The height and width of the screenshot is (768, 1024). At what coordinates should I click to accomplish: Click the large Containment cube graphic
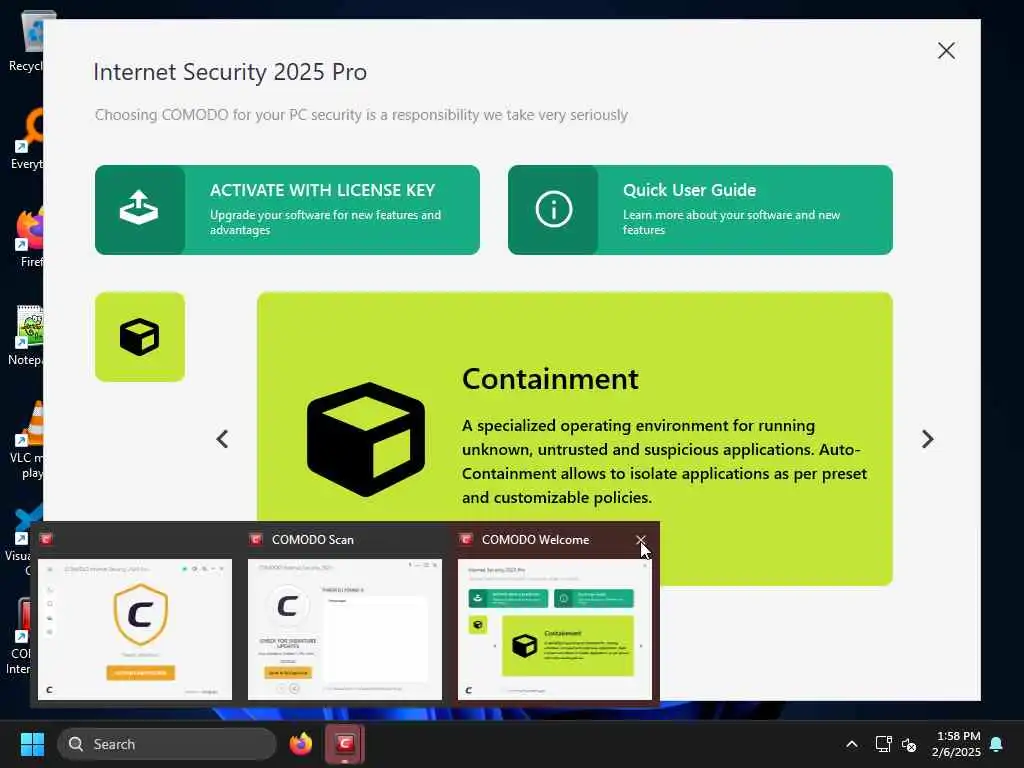tap(366, 440)
